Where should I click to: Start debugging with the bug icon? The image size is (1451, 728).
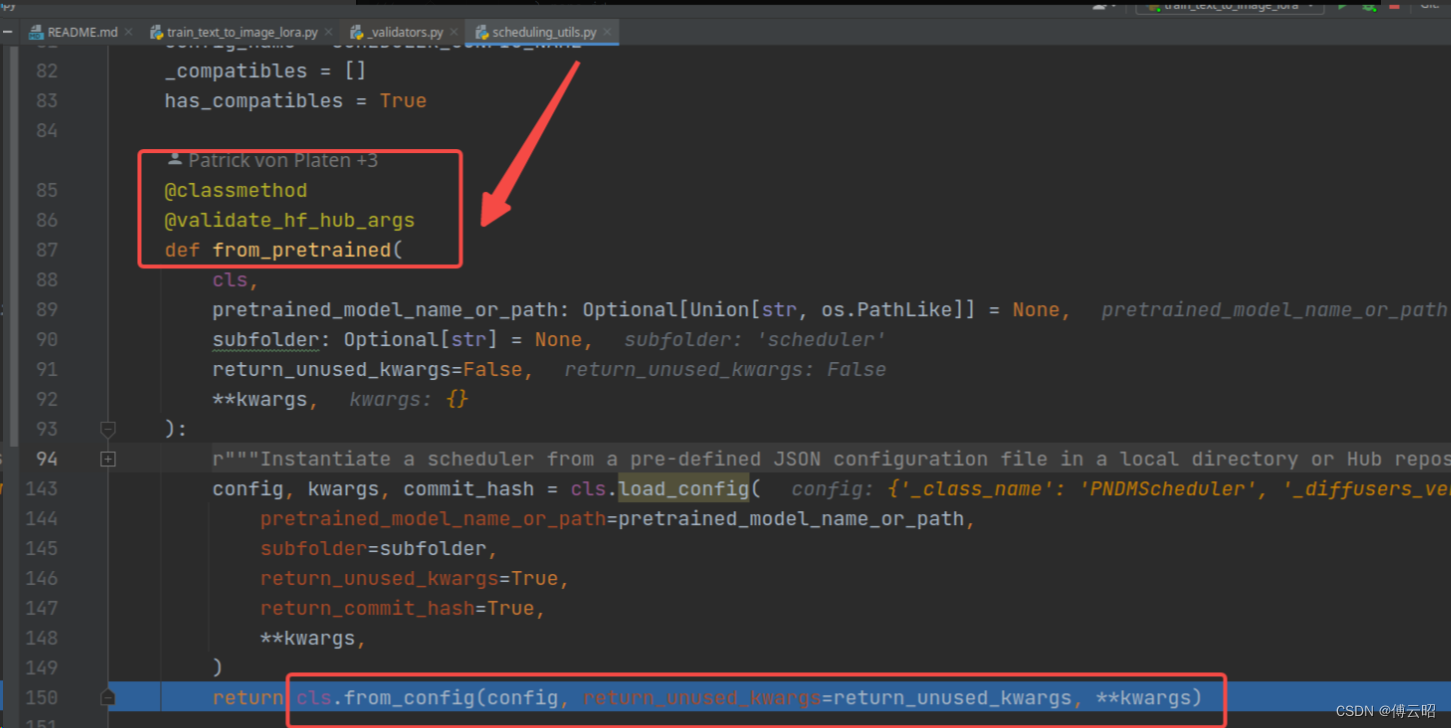pyautogui.click(x=1368, y=7)
